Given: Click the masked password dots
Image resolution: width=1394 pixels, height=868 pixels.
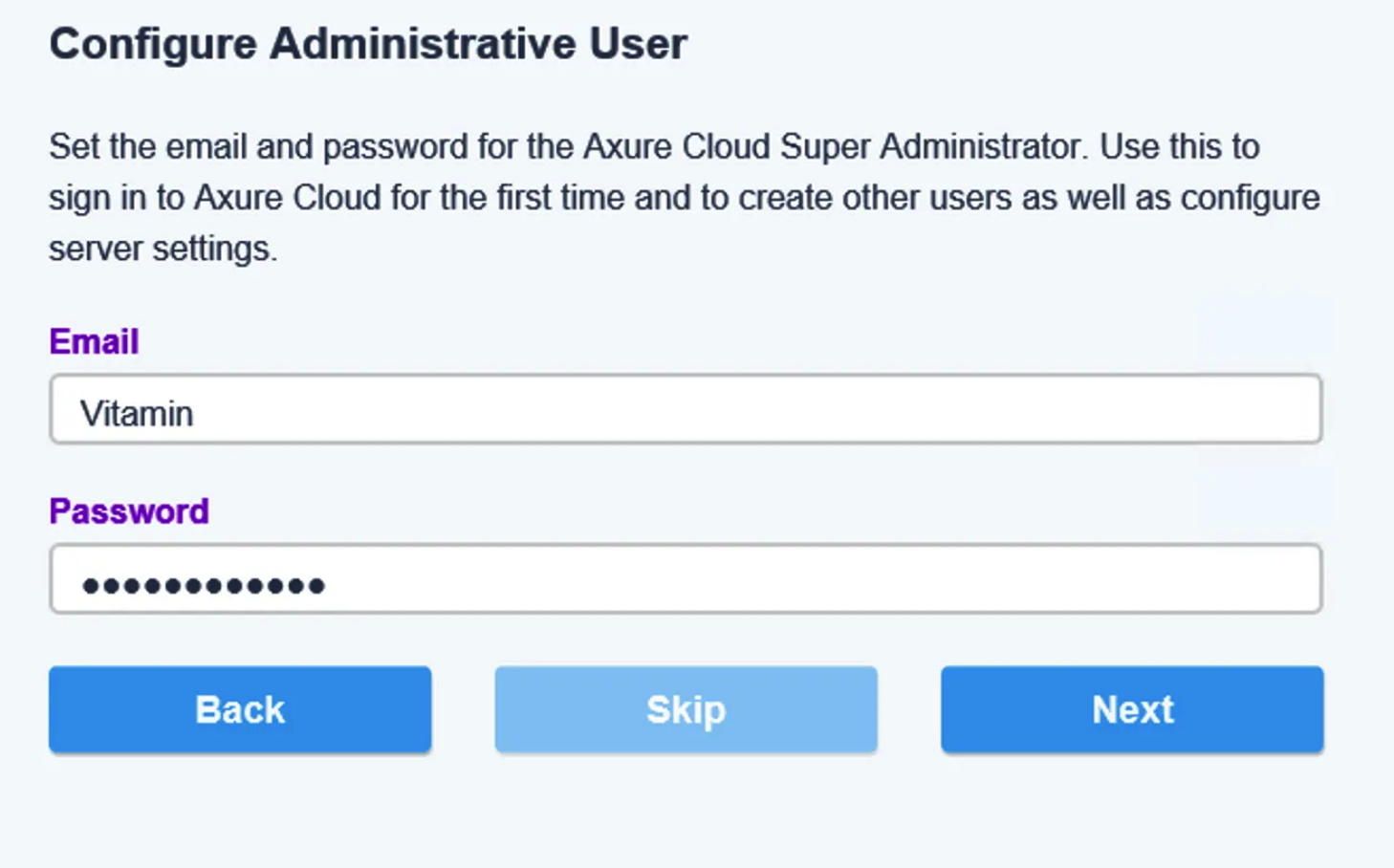Looking at the screenshot, I should tap(204, 585).
